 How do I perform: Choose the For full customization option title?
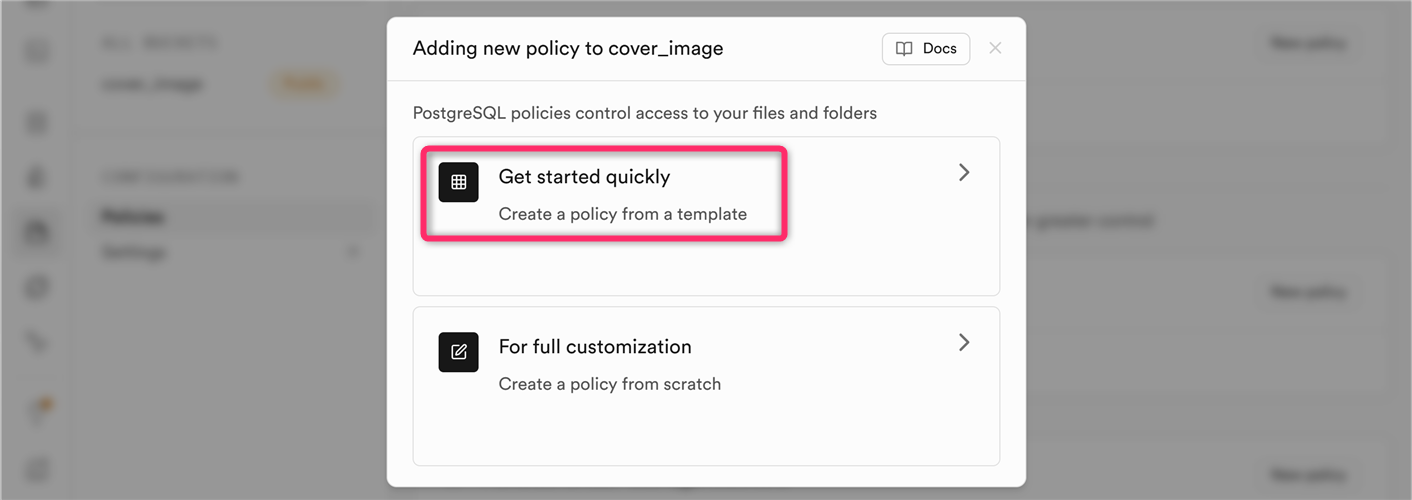tap(595, 347)
